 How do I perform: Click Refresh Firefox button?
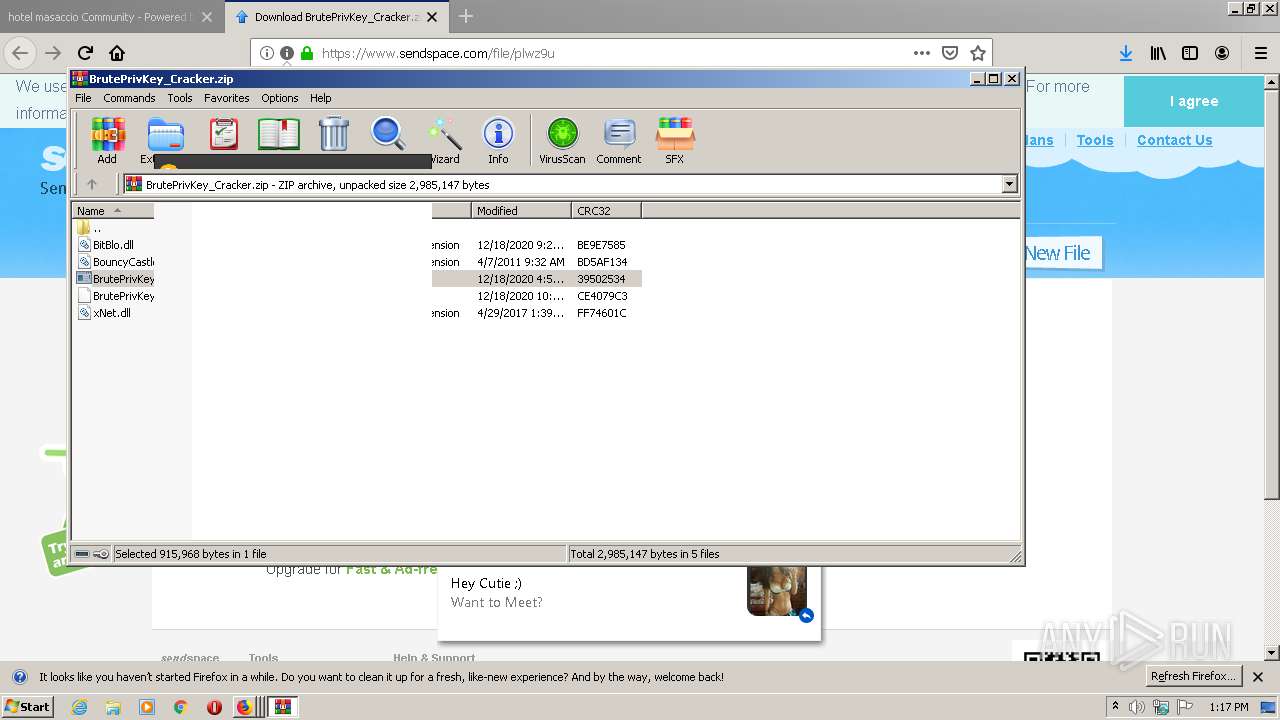[x=1194, y=676]
